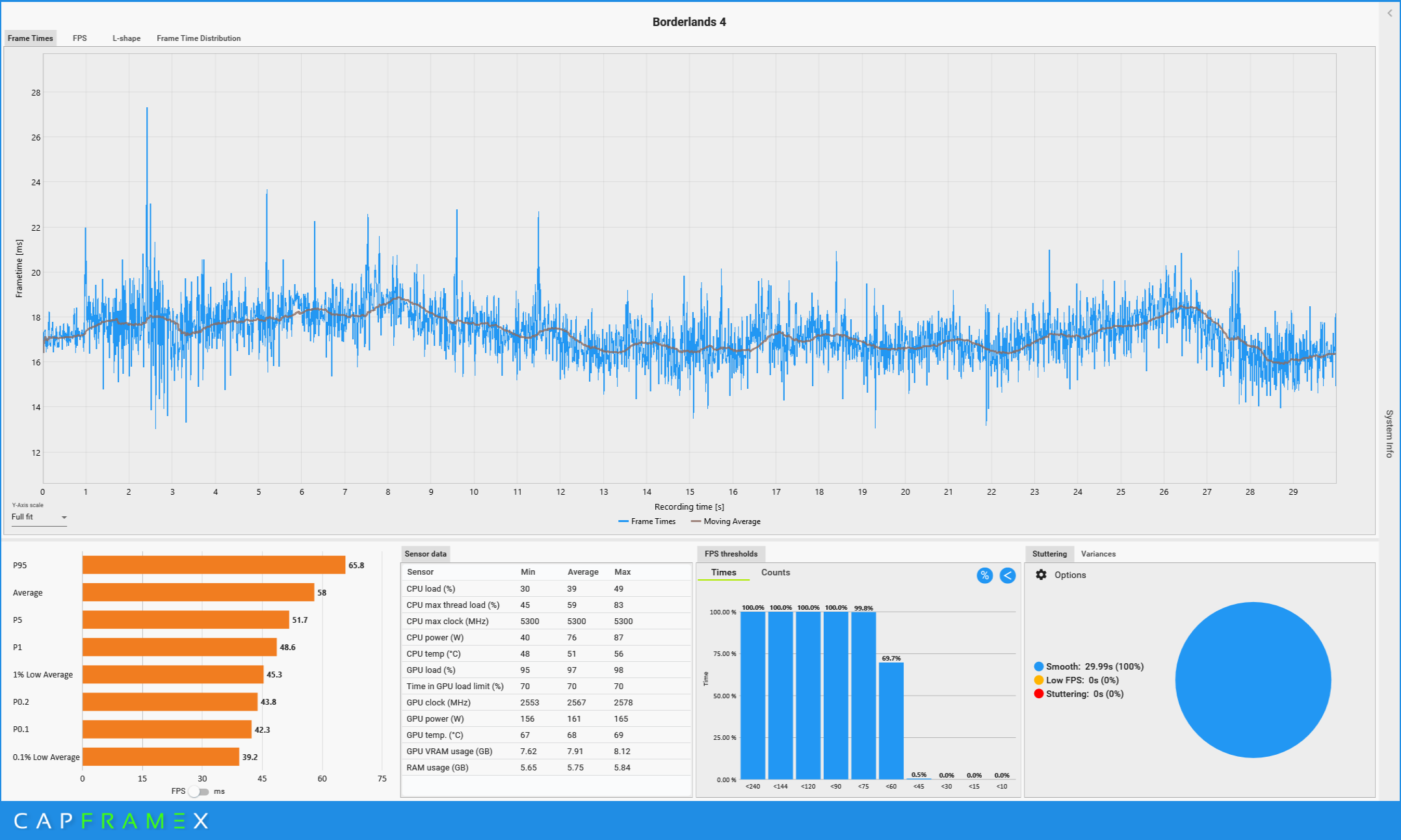Click the less-than direction icon in FPS thresholds

(1007, 575)
